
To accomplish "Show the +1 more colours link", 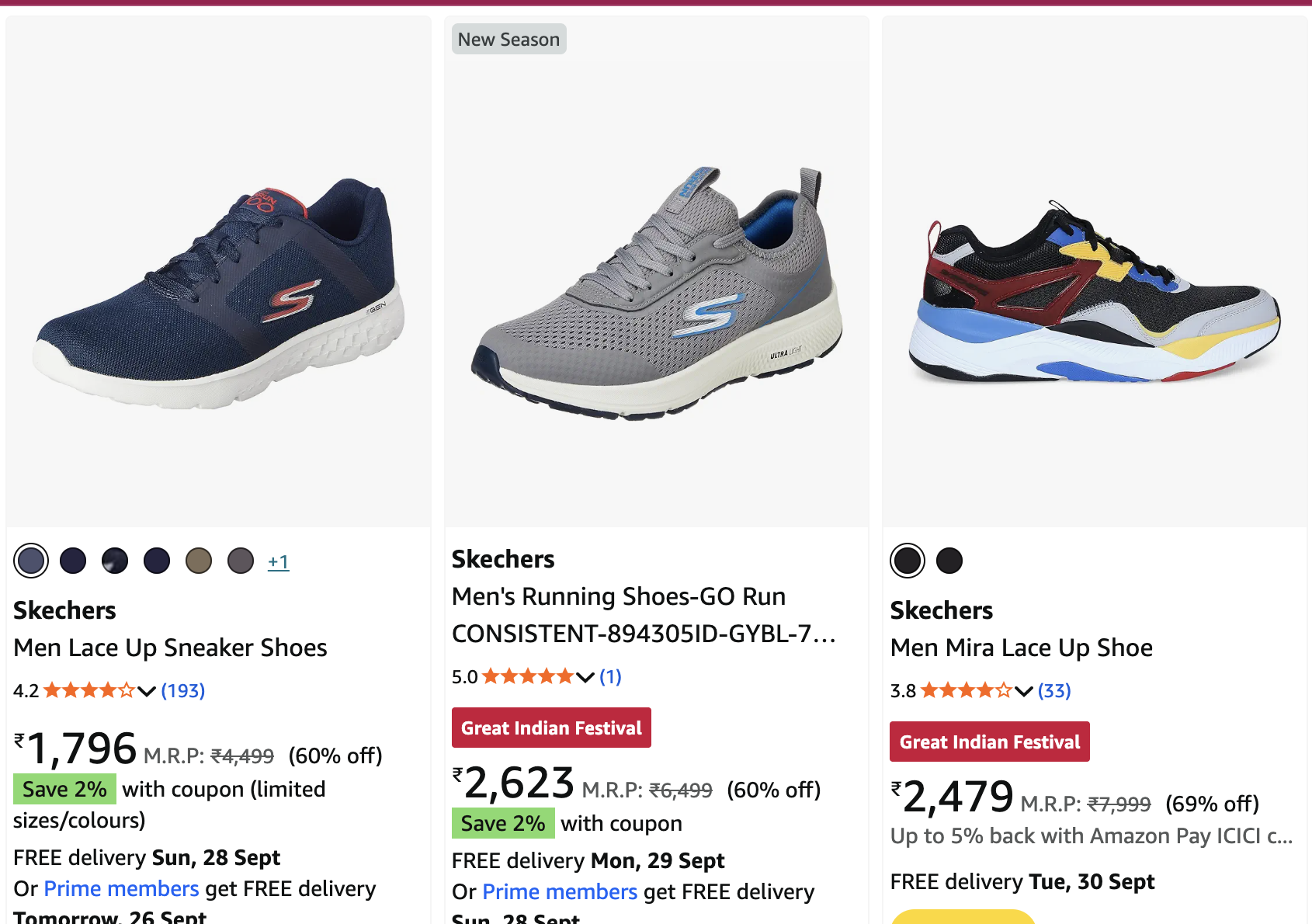I will pyautogui.click(x=278, y=561).
